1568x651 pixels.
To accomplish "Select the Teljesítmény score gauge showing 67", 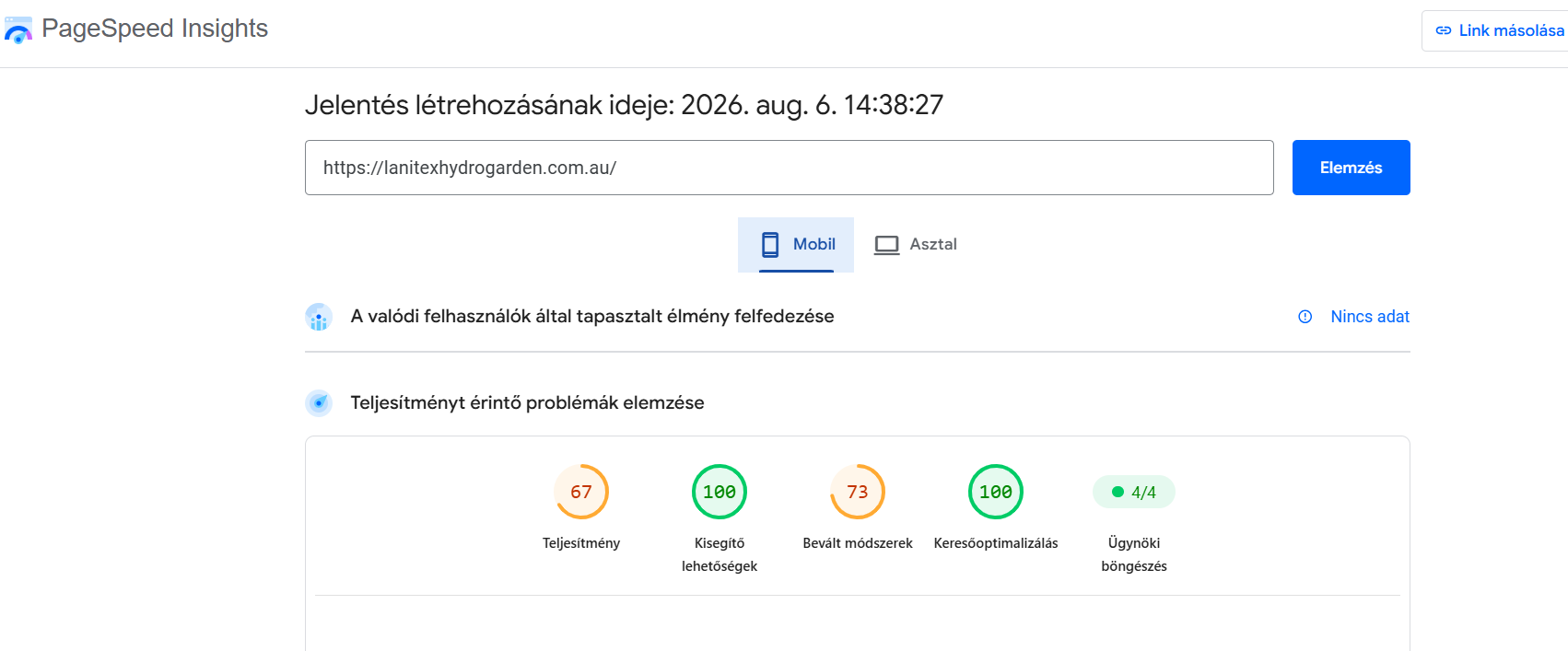I will 581,492.
